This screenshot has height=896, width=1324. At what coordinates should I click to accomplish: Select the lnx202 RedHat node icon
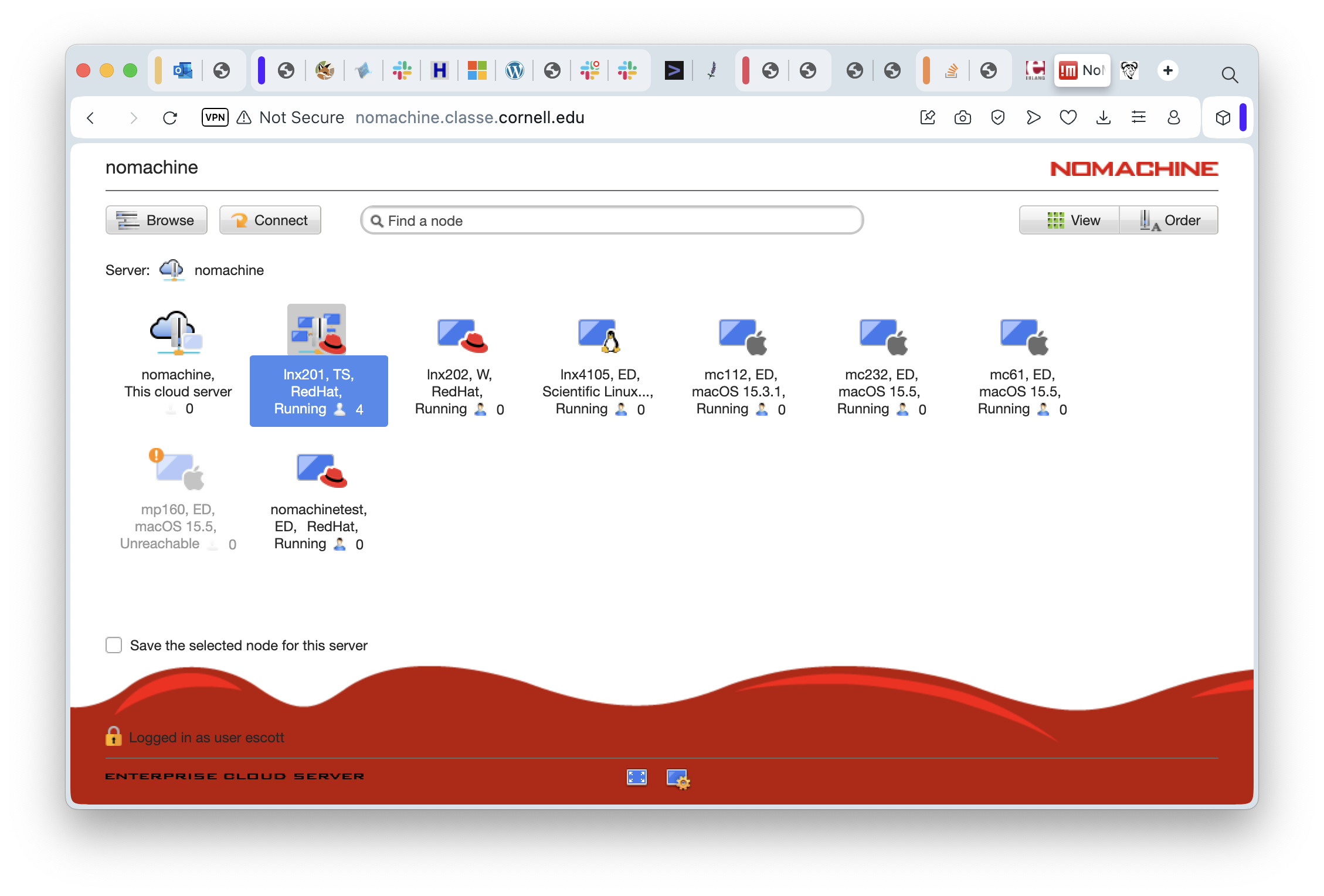point(461,336)
